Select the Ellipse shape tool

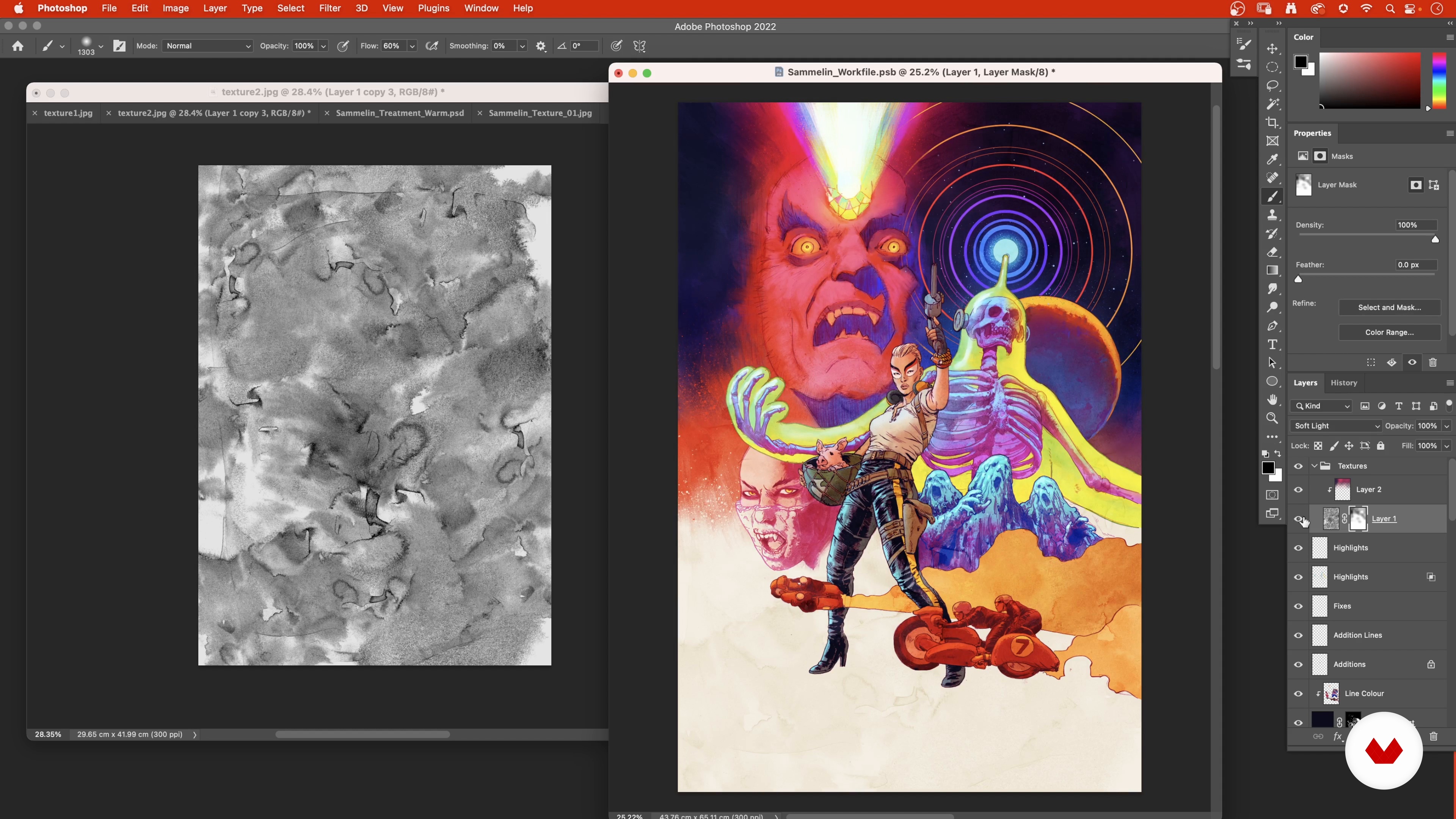1272,381
